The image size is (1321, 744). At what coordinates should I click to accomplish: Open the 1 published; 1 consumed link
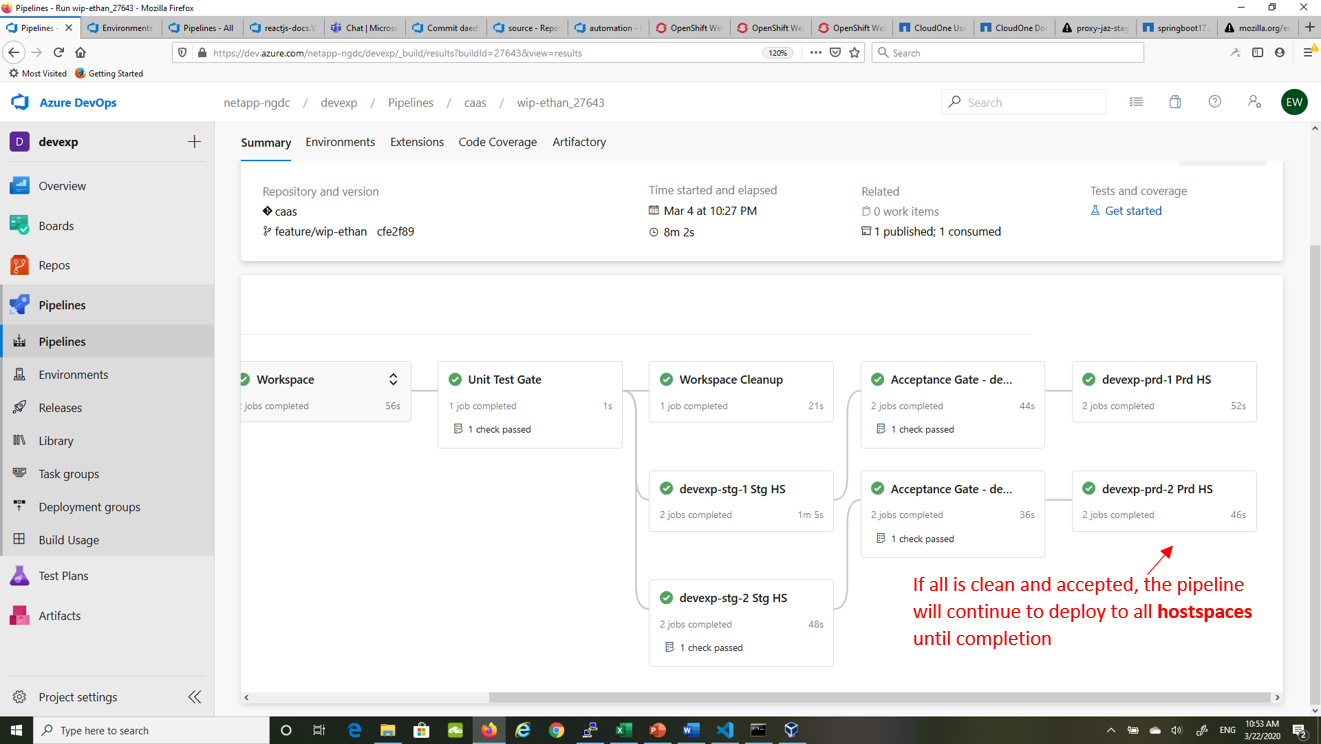tap(937, 231)
